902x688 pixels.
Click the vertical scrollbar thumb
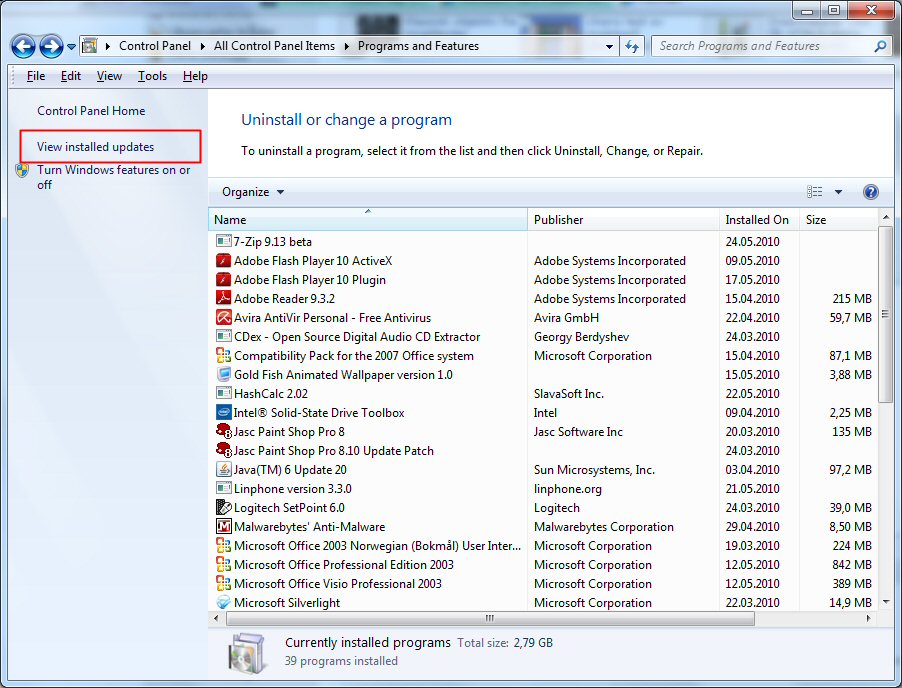(885, 314)
